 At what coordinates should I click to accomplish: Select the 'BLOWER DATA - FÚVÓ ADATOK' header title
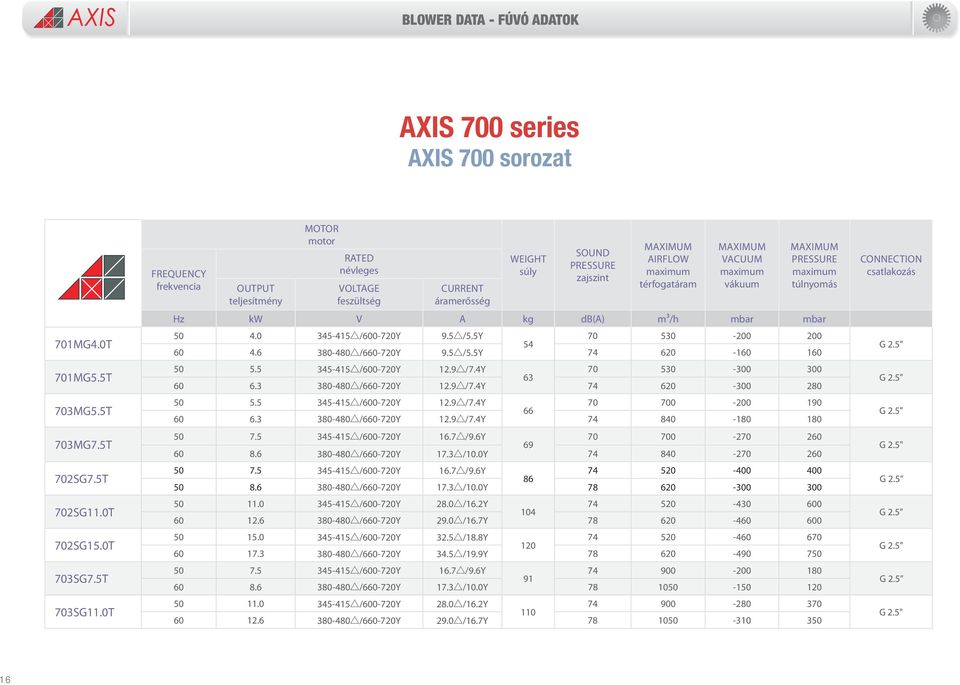[x=490, y=20]
